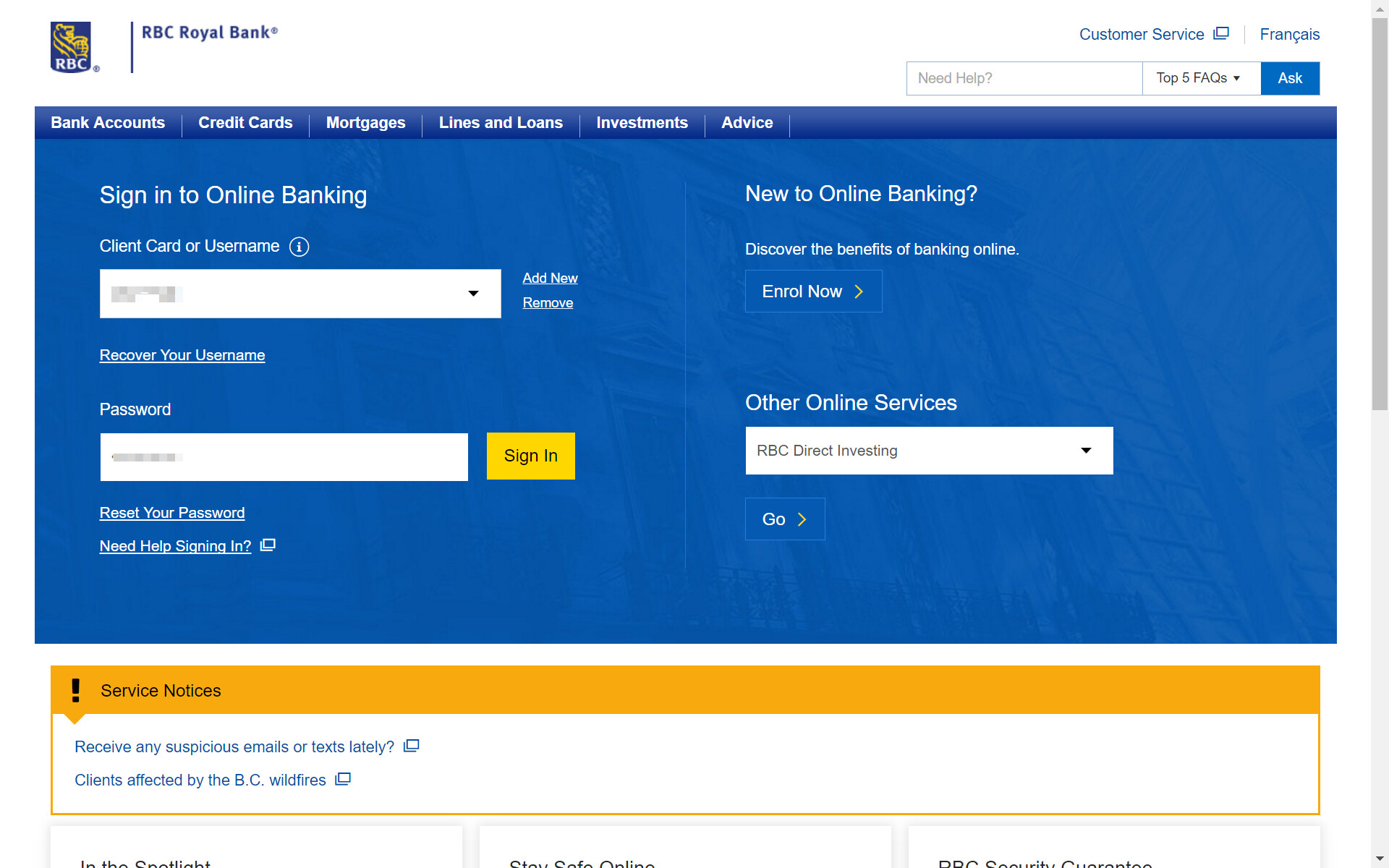The height and width of the screenshot is (868, 1389).
Task: Click the Enrol Now button
Action: pyautogui.click(x=813, y=292)
